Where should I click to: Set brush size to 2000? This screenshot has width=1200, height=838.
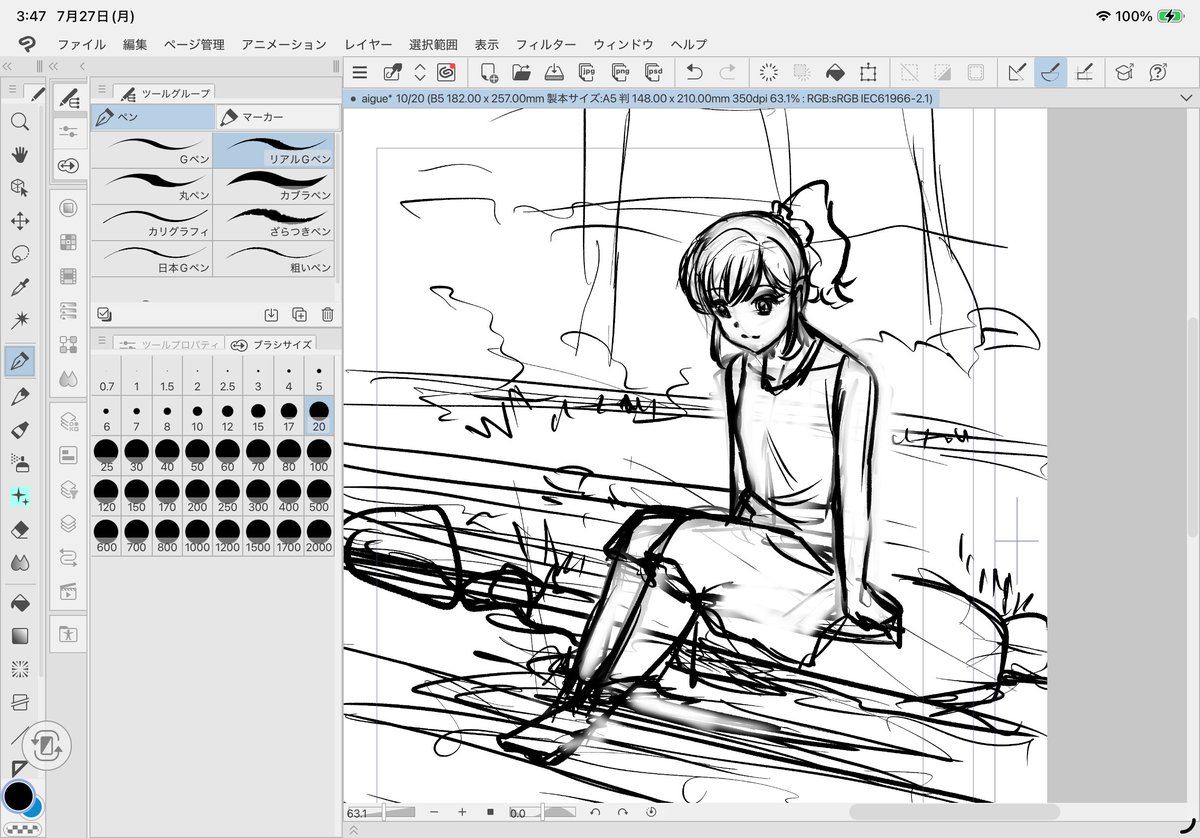point(319,535)
